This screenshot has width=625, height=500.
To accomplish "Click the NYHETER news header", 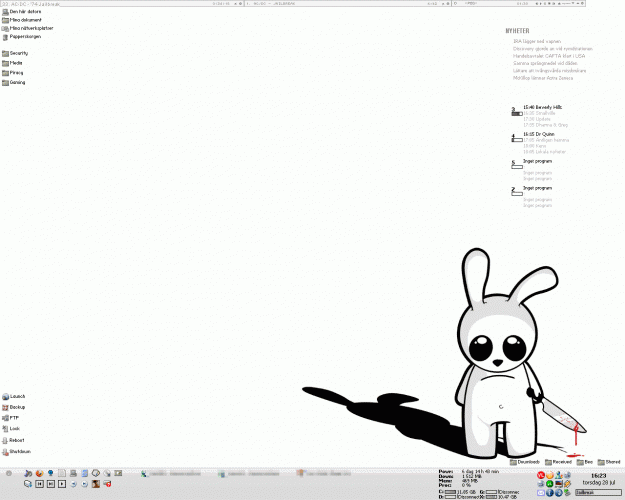I will 519,31.
